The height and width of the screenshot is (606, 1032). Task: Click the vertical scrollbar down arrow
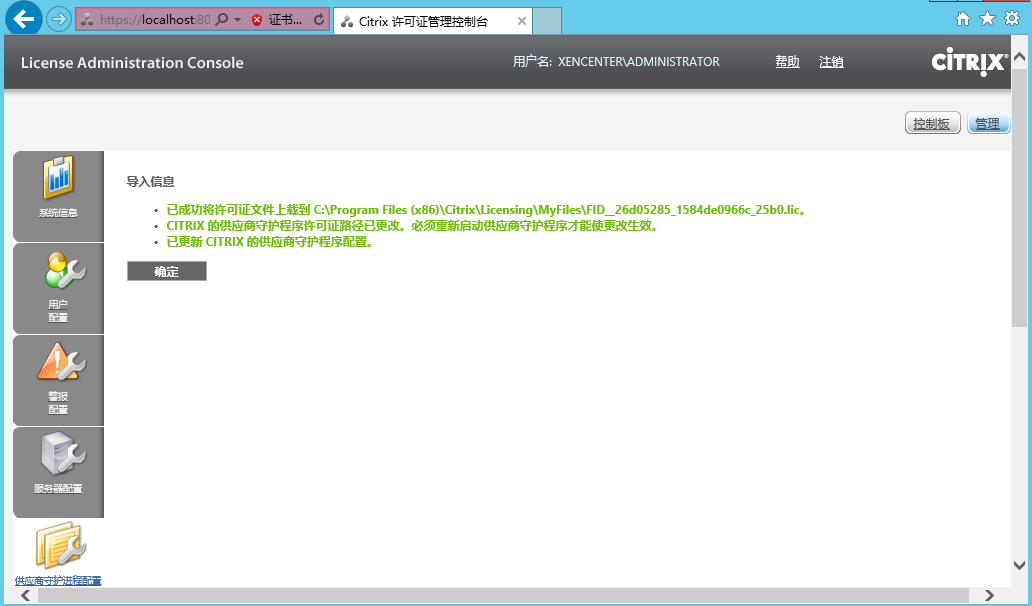click(1019, 565)
